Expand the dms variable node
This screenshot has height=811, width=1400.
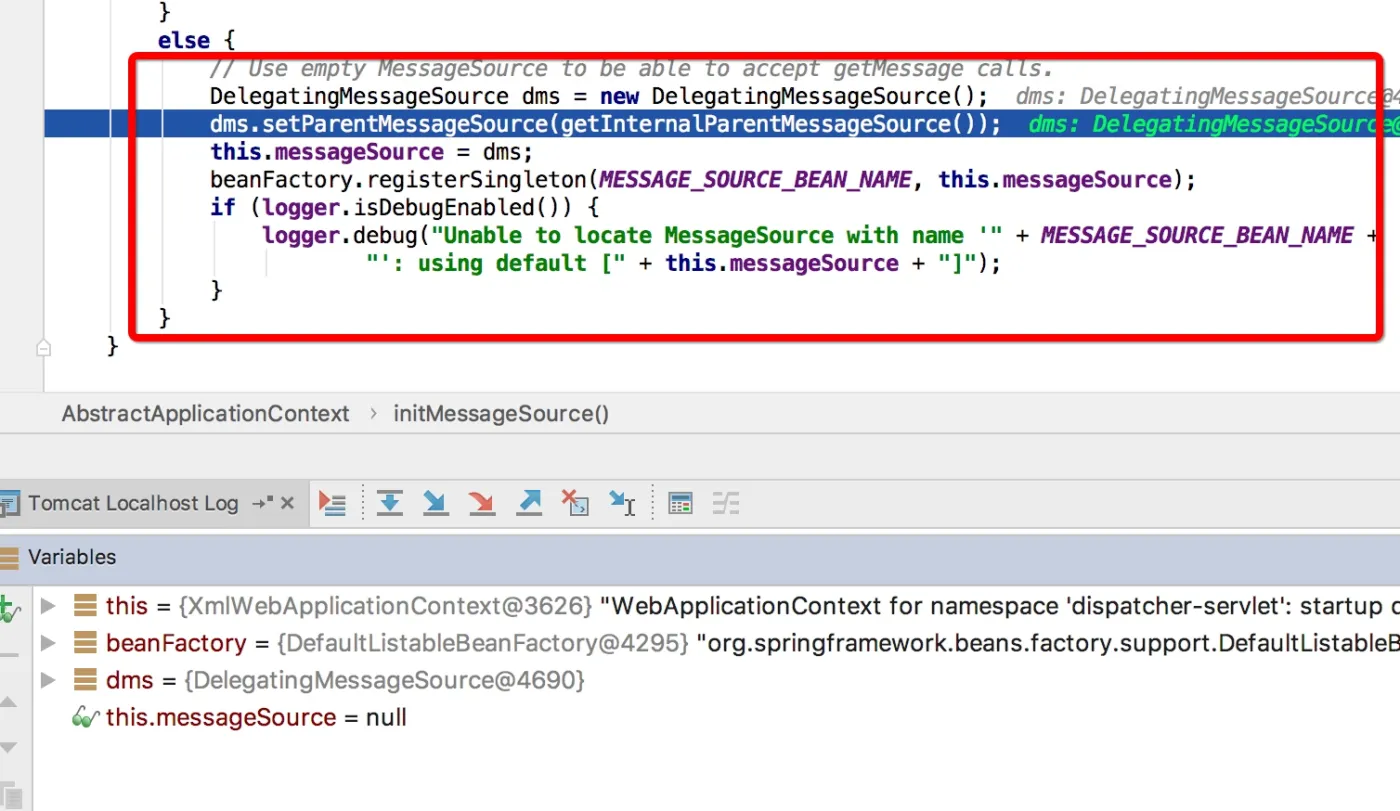pyautogui.click(x=47, y=680)
